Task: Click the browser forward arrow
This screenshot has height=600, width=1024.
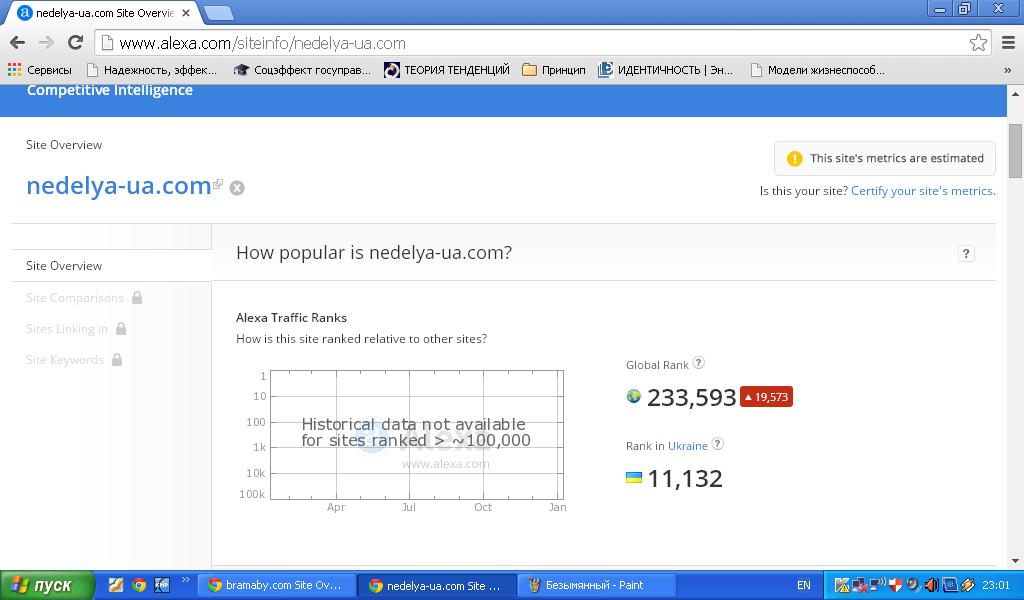Action: click(46, 43)
